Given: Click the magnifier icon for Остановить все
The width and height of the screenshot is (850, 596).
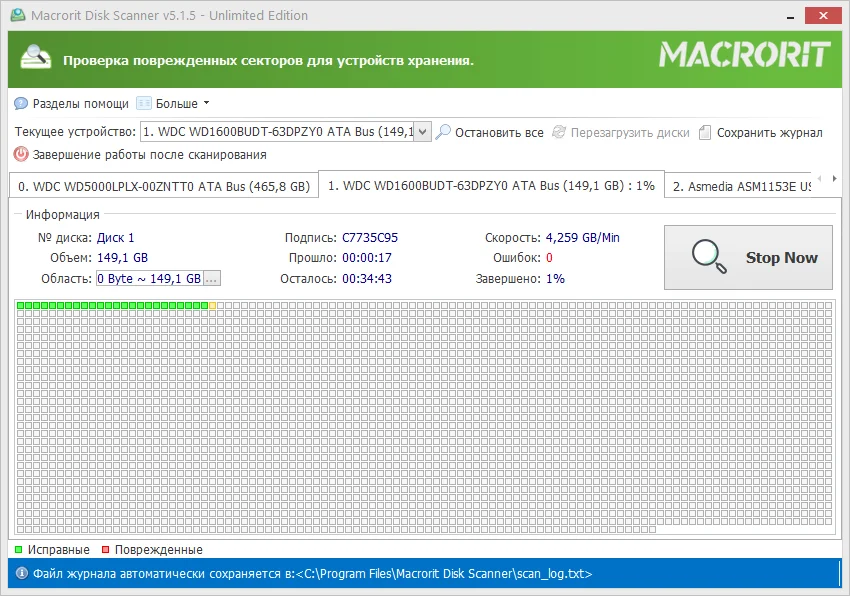Looking at the screenshot, I should pyautogui.click(x=443, y=132).
